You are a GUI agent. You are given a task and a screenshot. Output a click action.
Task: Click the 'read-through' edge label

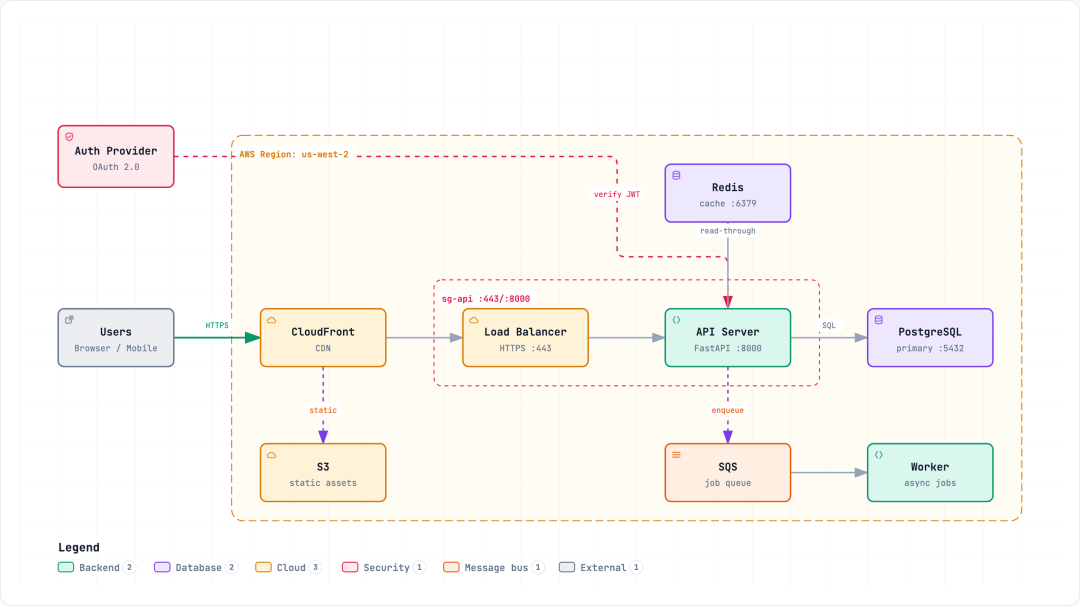coord(728,231)
